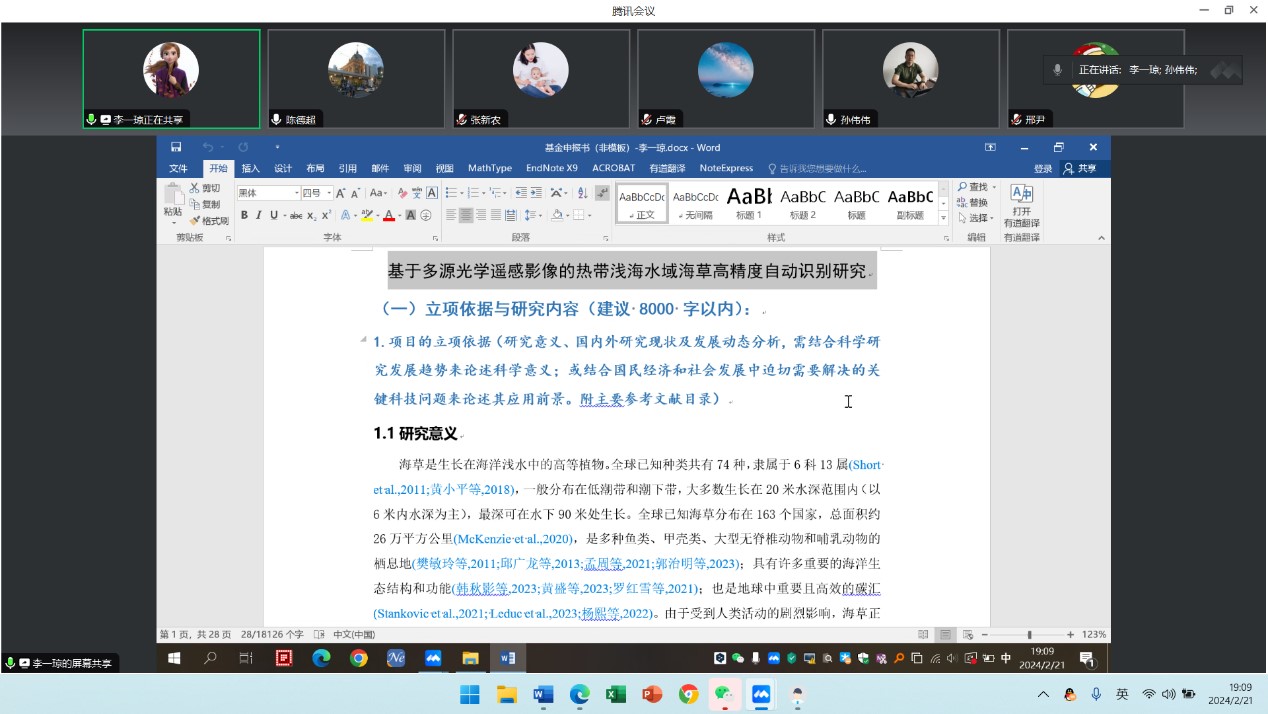1268x714 pixels.
Task: Click the Strikethrough abc icon
Action: [x=296, y=215]
